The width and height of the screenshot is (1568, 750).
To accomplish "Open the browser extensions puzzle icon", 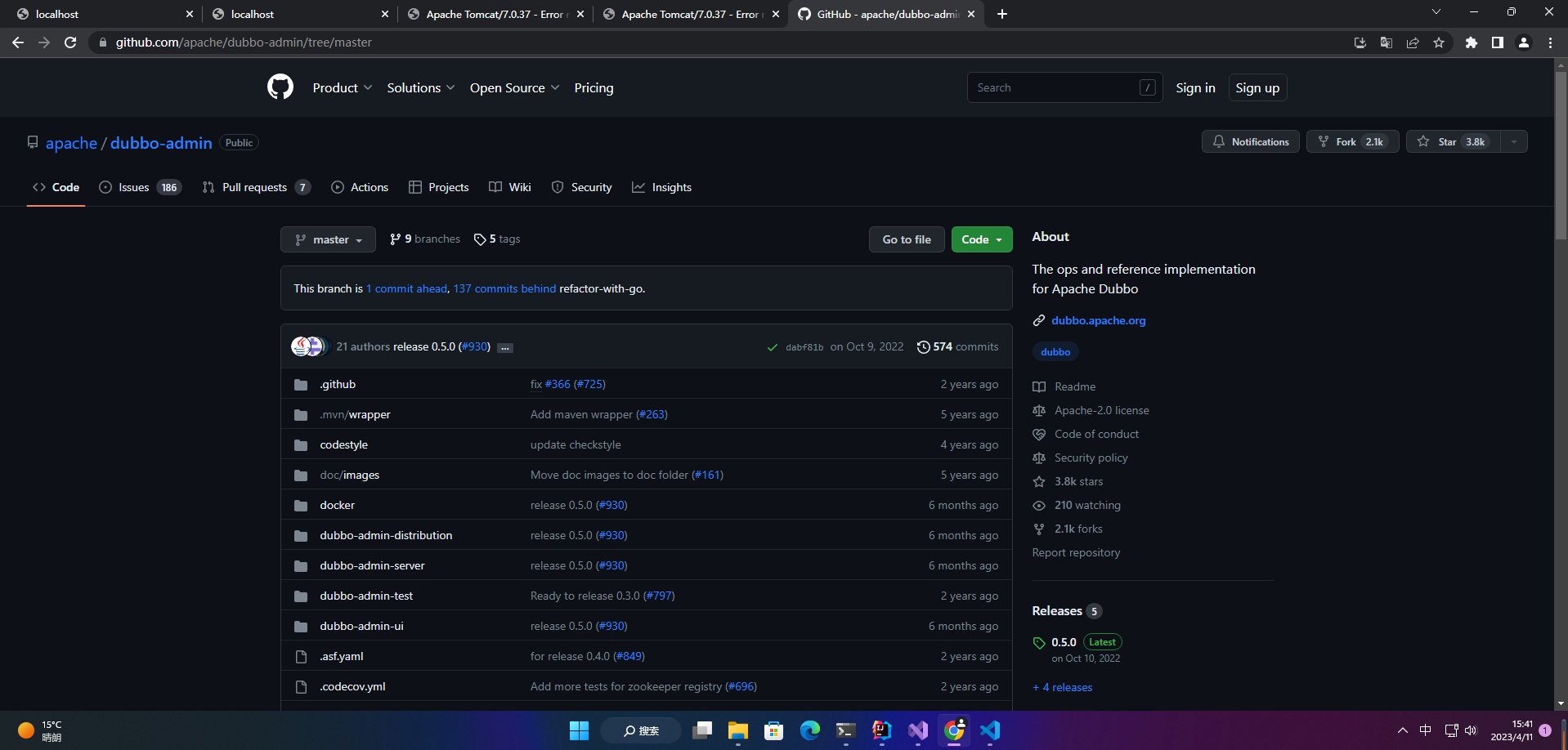I will [1472, 42].
